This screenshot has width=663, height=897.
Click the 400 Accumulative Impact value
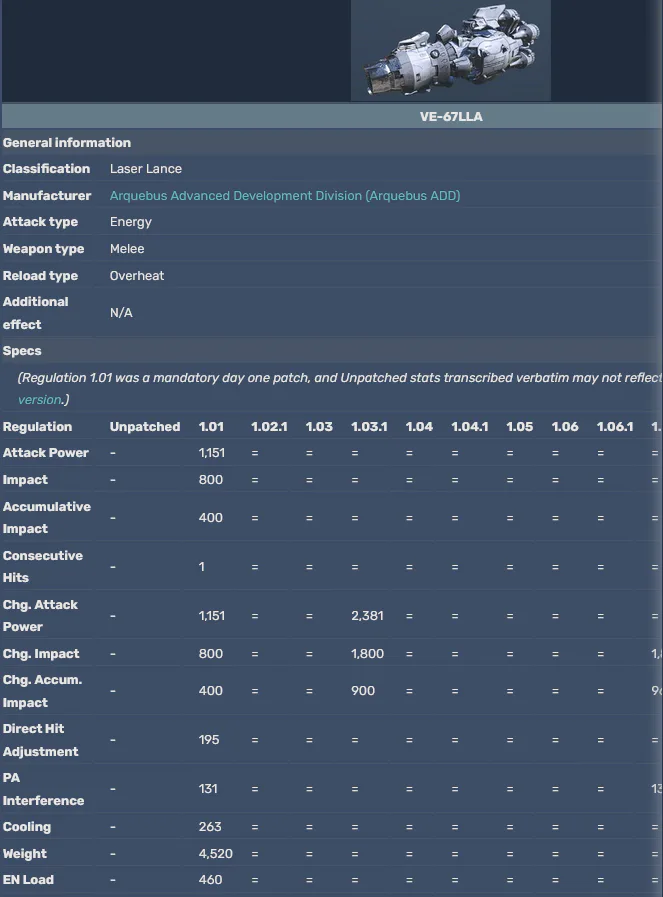click(211, 518)
